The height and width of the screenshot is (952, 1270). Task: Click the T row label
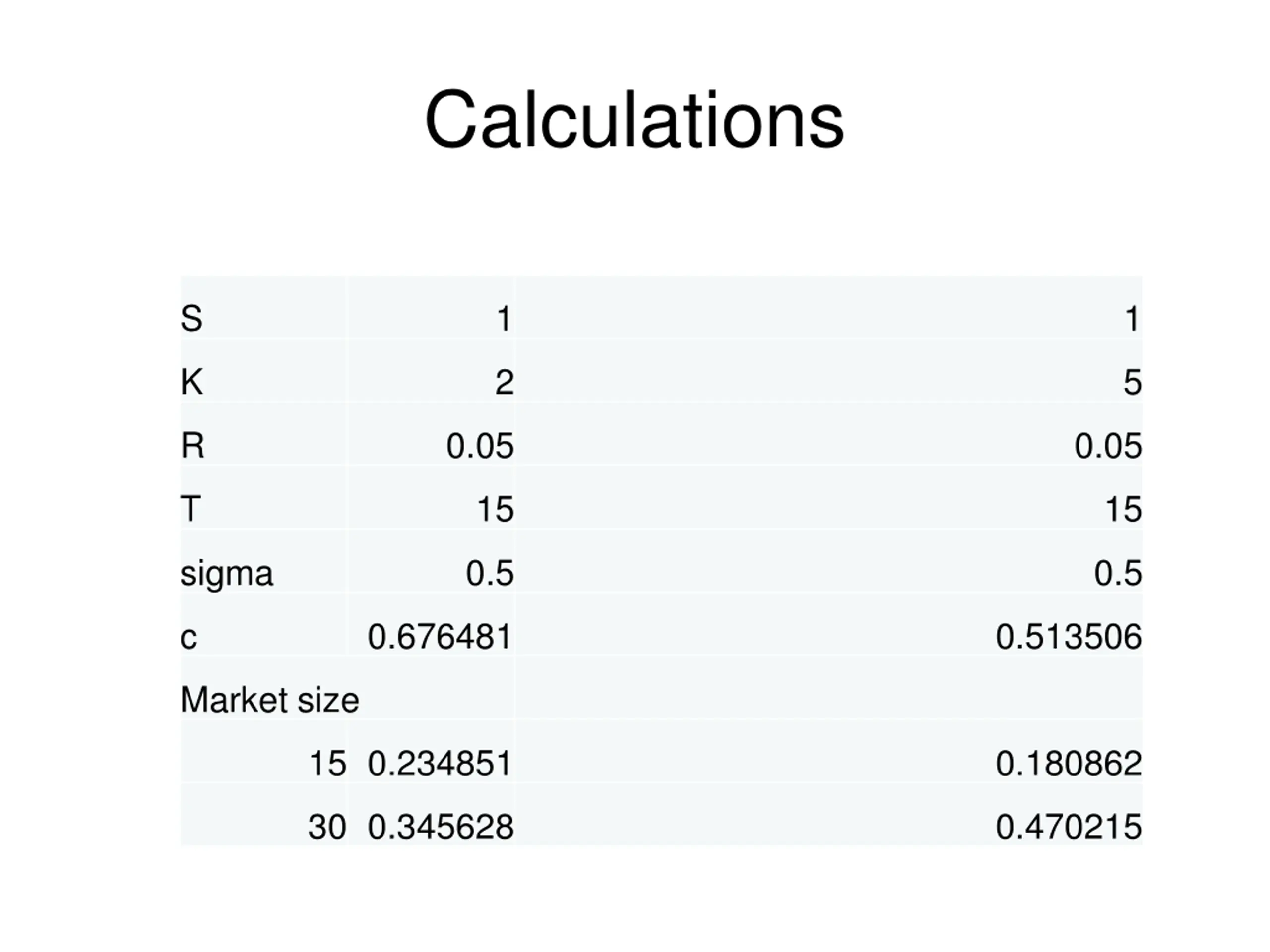coord(190,509)
